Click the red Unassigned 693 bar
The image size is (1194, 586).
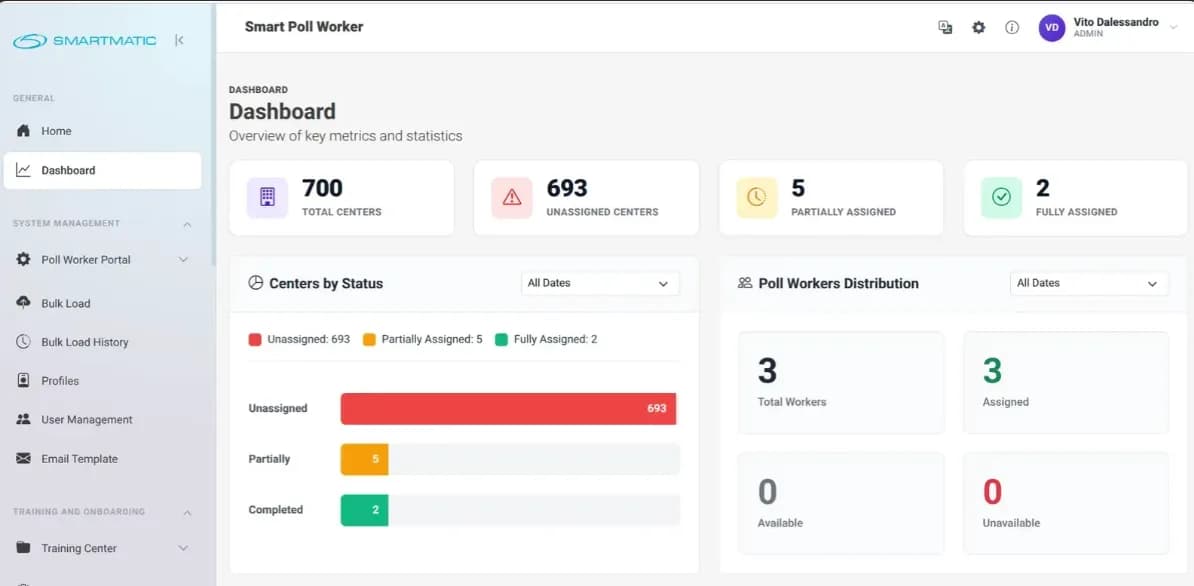[508, 409]
